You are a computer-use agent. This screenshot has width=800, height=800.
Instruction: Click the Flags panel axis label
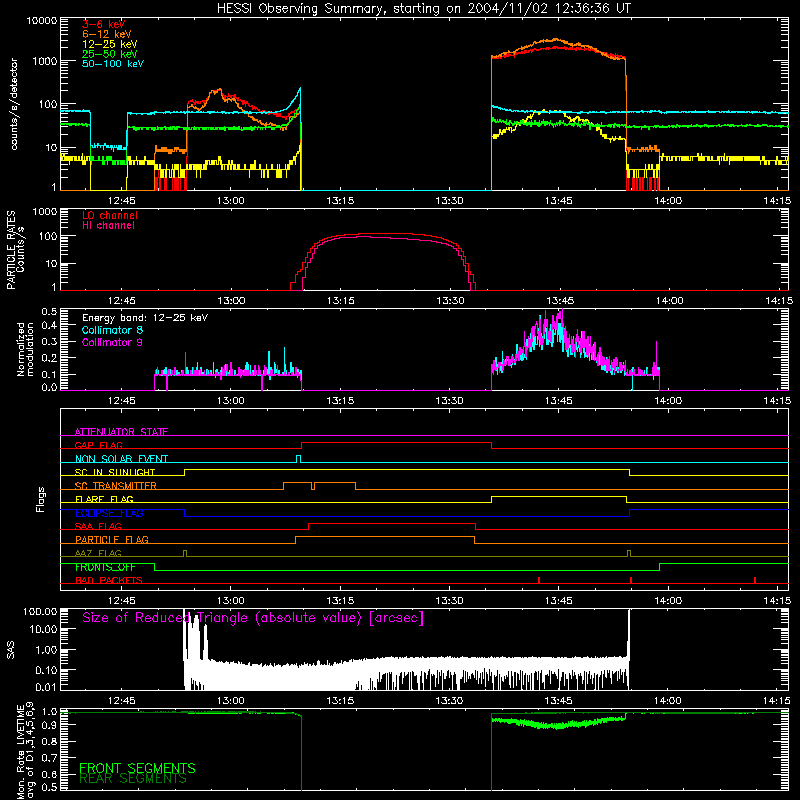(x=40, y=499)
